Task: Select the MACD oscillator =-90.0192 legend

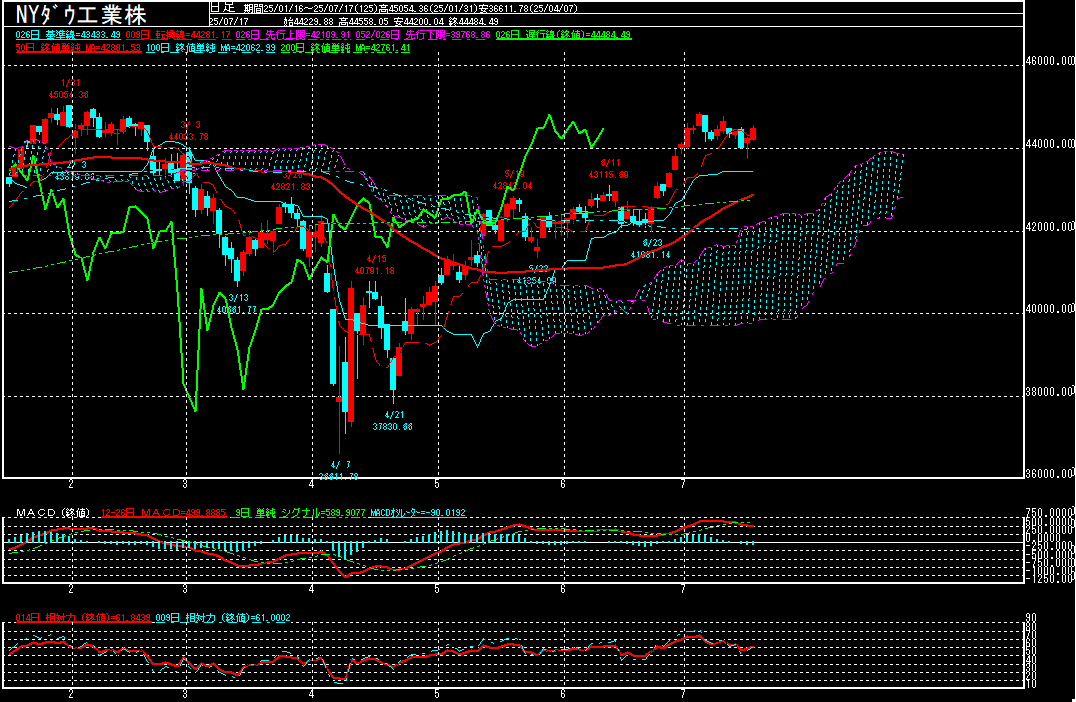Action: pyautogui.click(x=418, y=513)
